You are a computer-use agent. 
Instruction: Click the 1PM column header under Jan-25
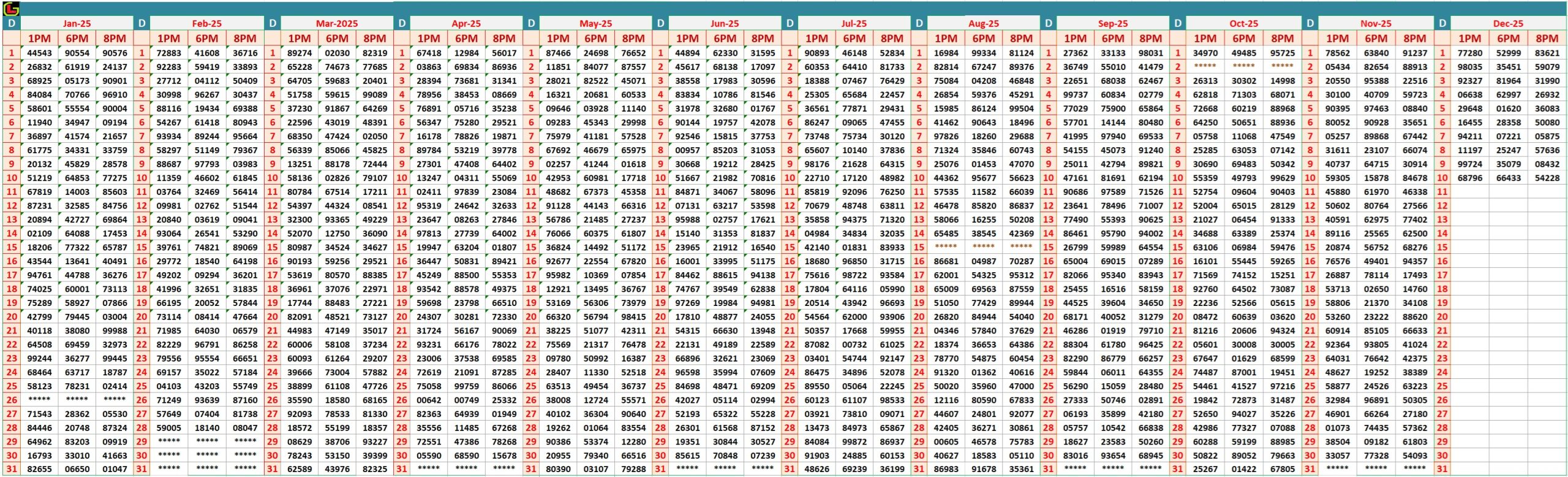point(39,38)
